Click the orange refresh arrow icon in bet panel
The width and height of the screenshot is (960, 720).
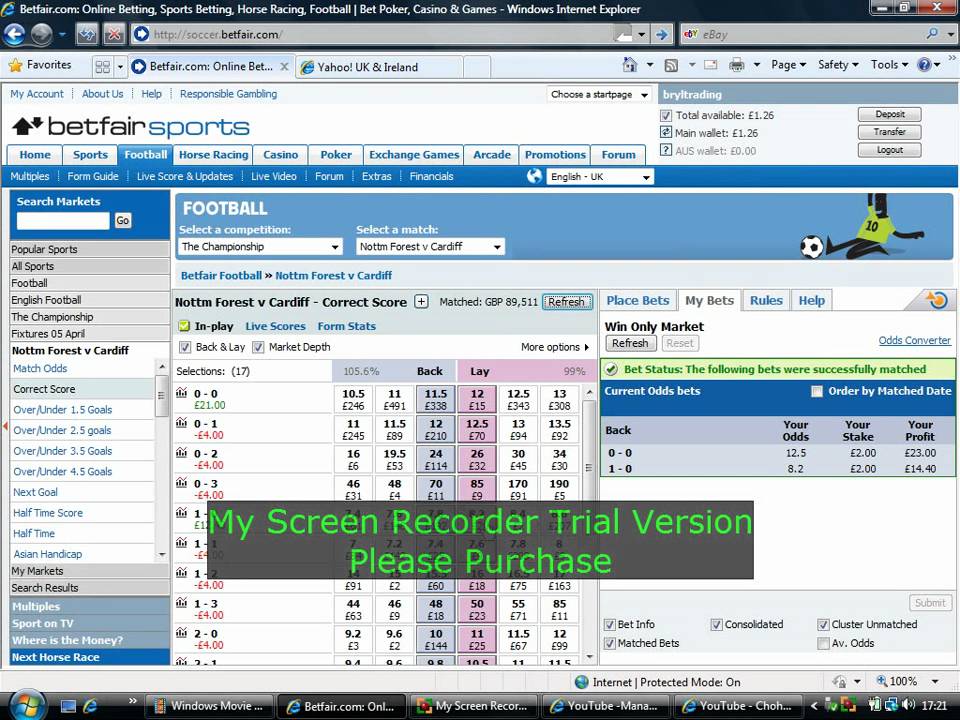click(x=937, y=300)
